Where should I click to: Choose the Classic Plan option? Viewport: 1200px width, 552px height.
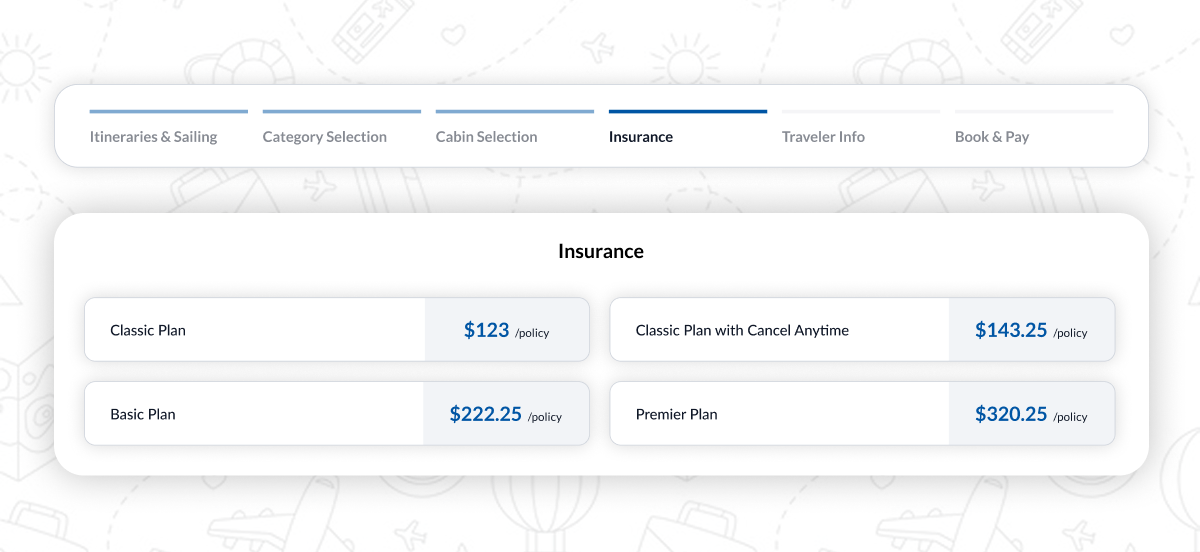tap(148, 330)
